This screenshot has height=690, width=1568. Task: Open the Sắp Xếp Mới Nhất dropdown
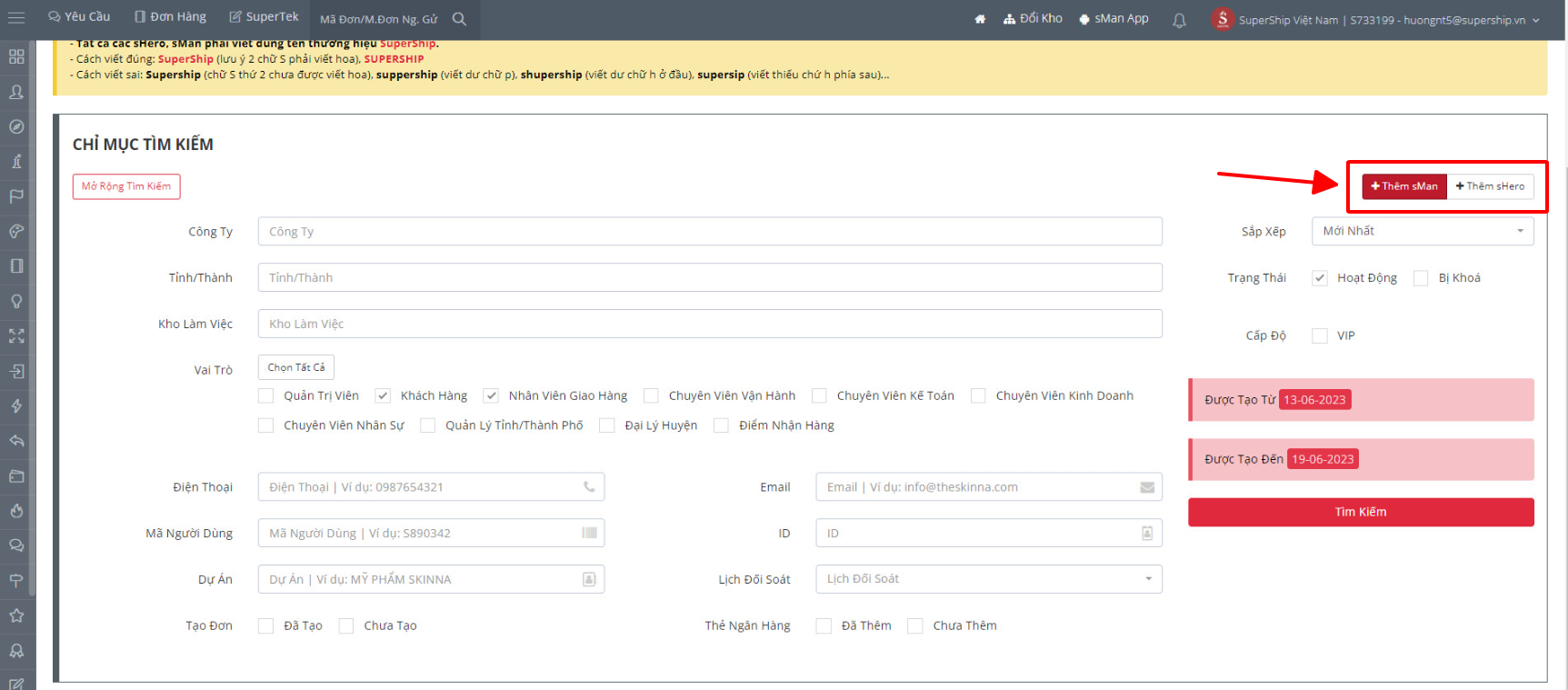[1423, 231]
